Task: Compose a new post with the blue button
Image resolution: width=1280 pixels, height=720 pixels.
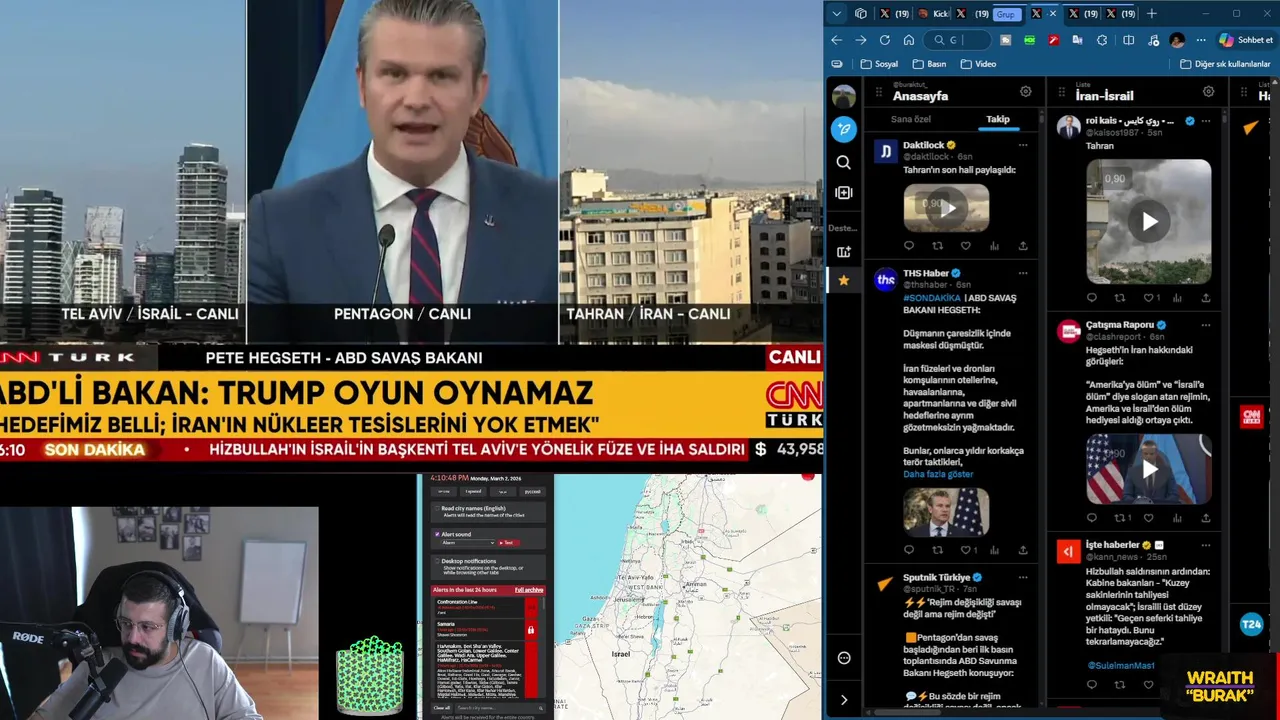Action: click(844, 129)
